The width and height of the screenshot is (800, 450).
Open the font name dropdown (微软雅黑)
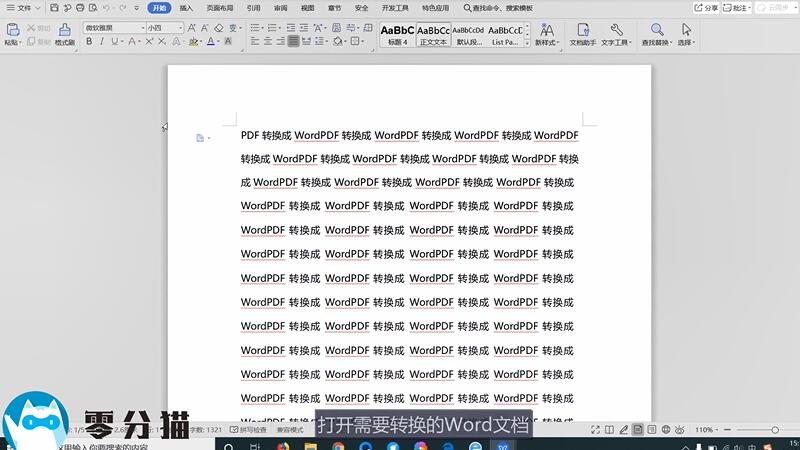coord(112,28)
